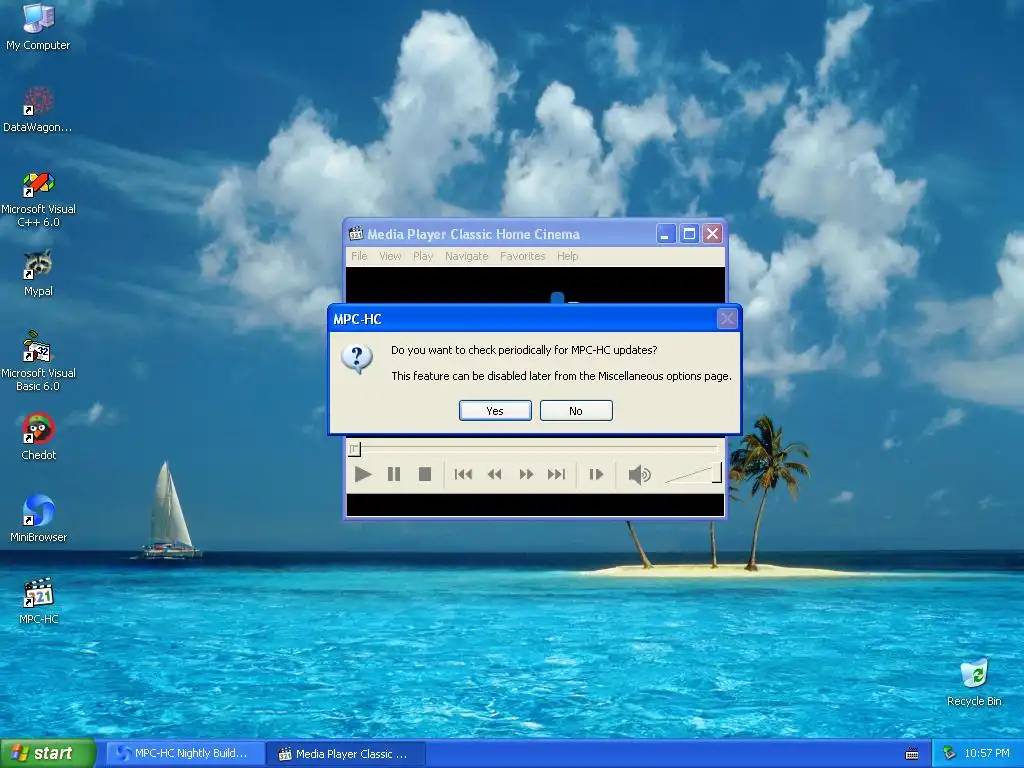Mute audio using the speaker icon

(639, 475)
